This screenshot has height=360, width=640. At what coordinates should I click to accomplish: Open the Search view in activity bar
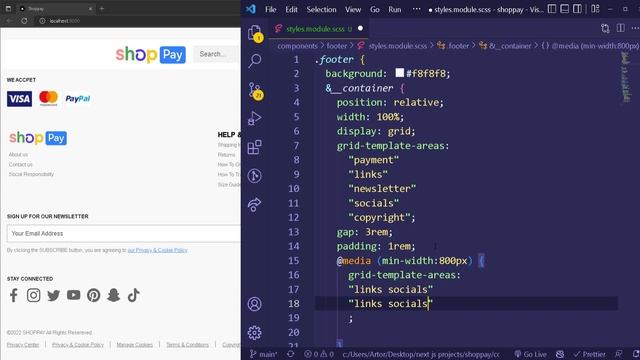click(x=255, y=60)
